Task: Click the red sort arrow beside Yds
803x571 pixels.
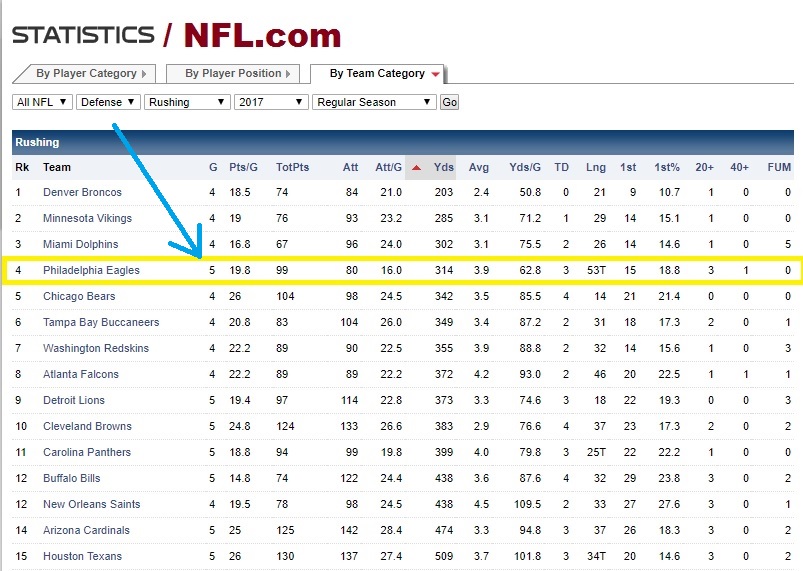Action: 416,167
